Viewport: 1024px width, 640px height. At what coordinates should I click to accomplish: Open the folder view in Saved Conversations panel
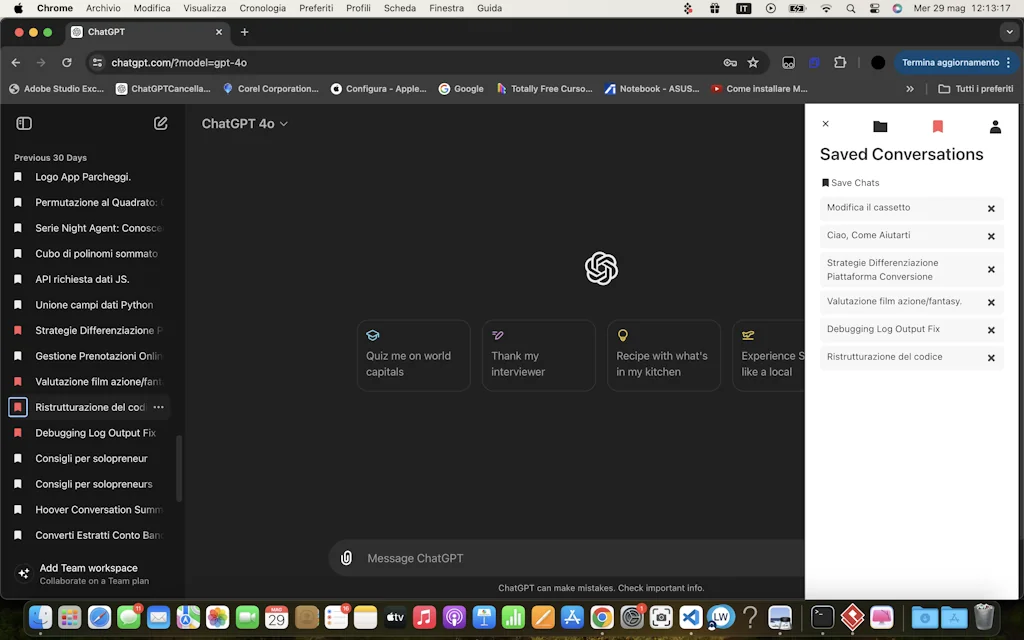coord(879,126)
